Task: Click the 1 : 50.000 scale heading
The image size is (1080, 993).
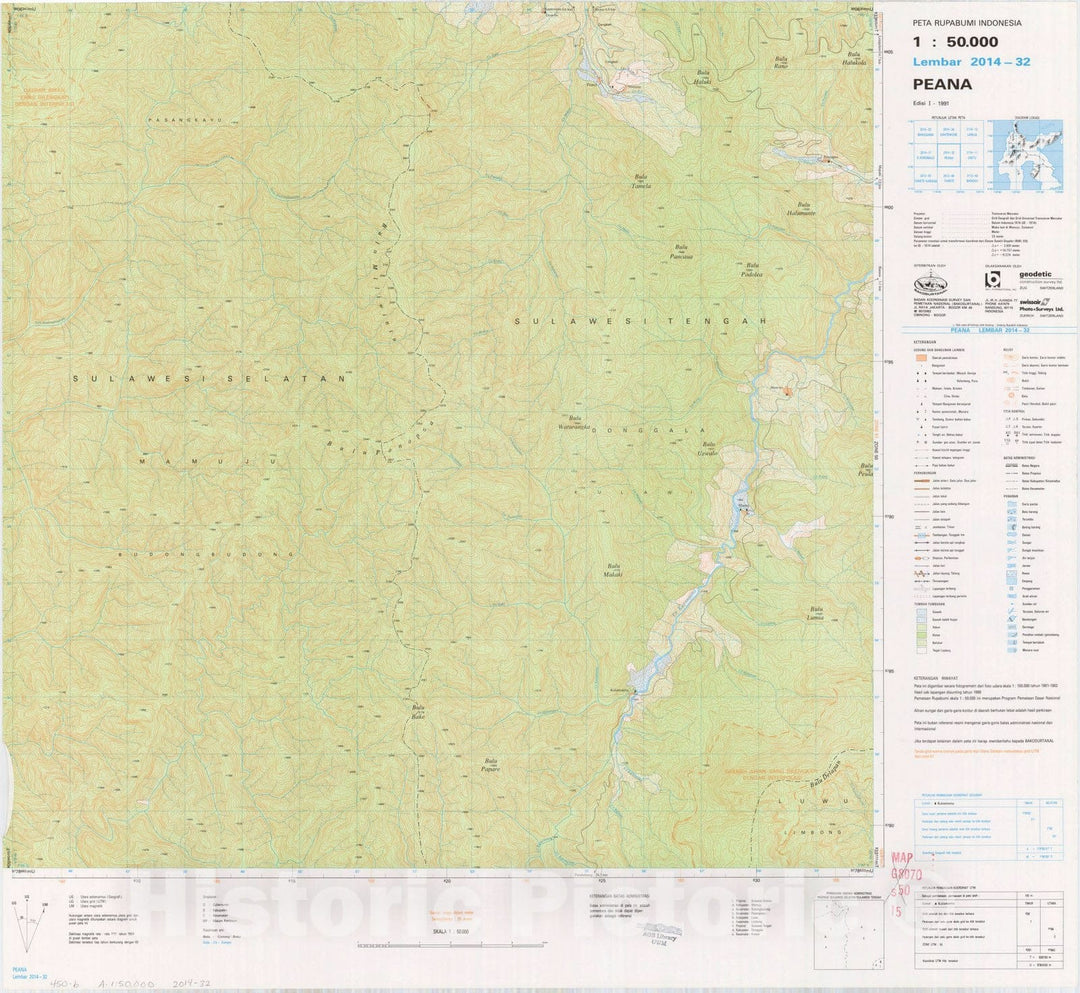Action: coord(955,42)
